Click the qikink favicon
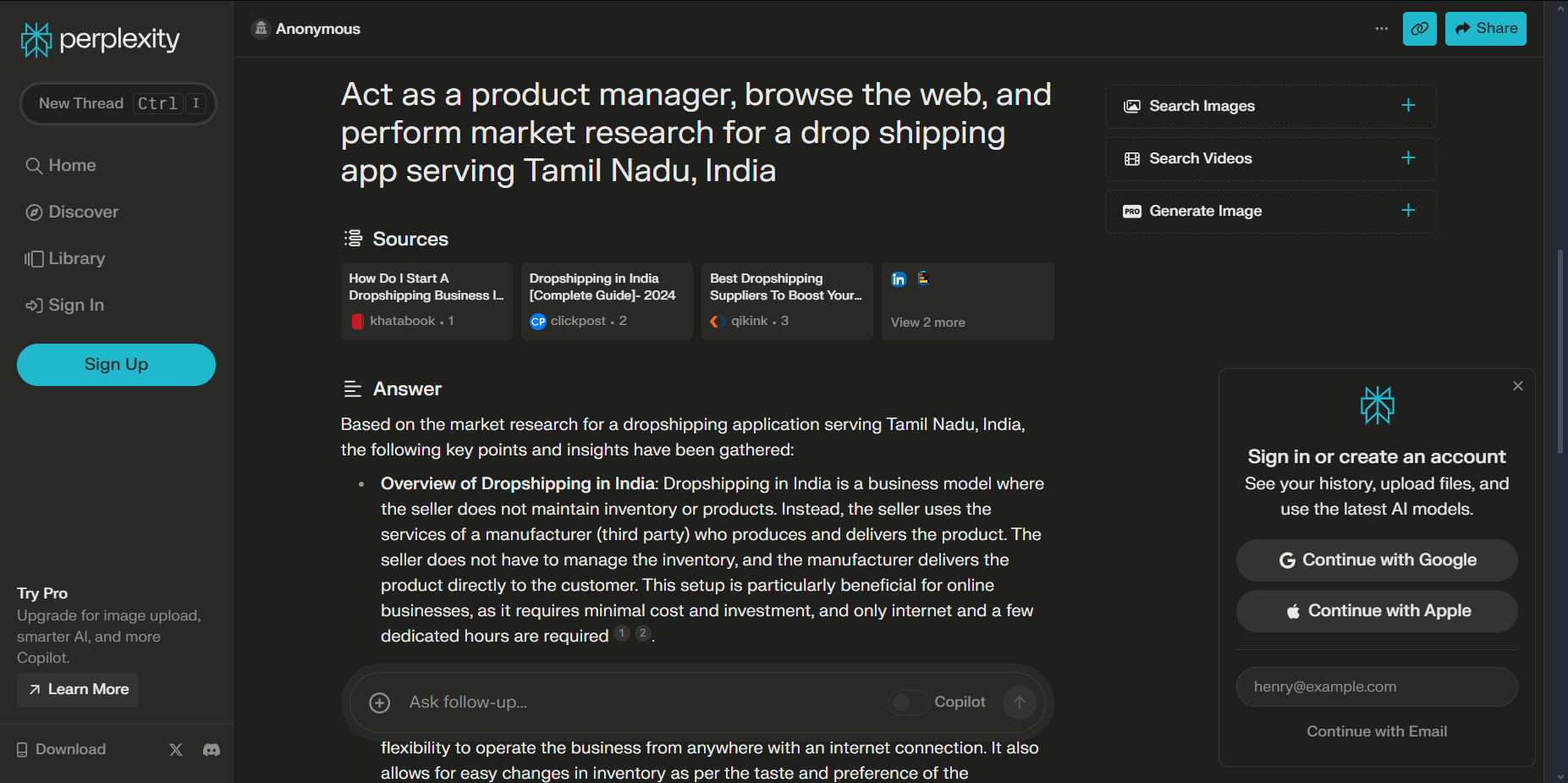The image size is (1568, 783). (x=718, y=322)
